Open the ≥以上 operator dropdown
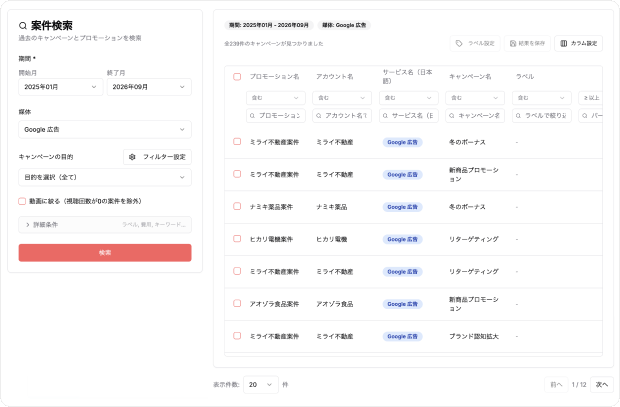This screenshot has width=620, height=407. (x=591, y=98)
